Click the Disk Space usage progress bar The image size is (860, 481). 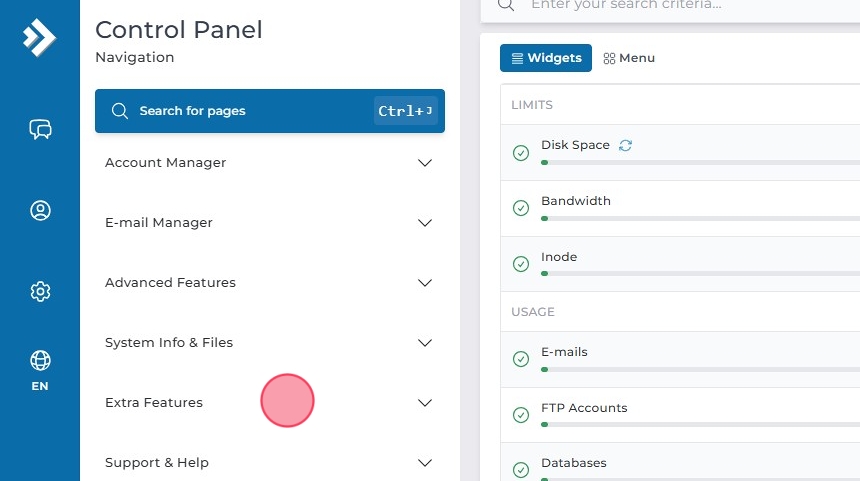tap(700, 162)
